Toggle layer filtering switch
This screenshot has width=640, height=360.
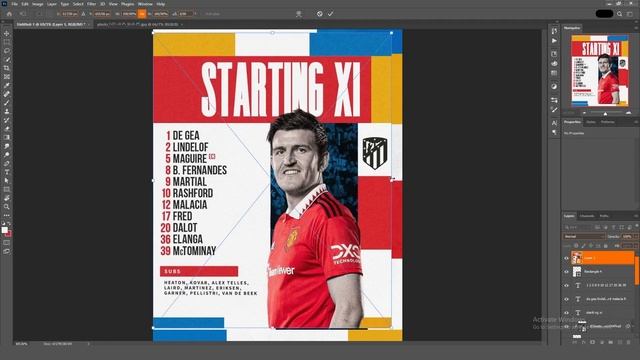click(637, 226)
